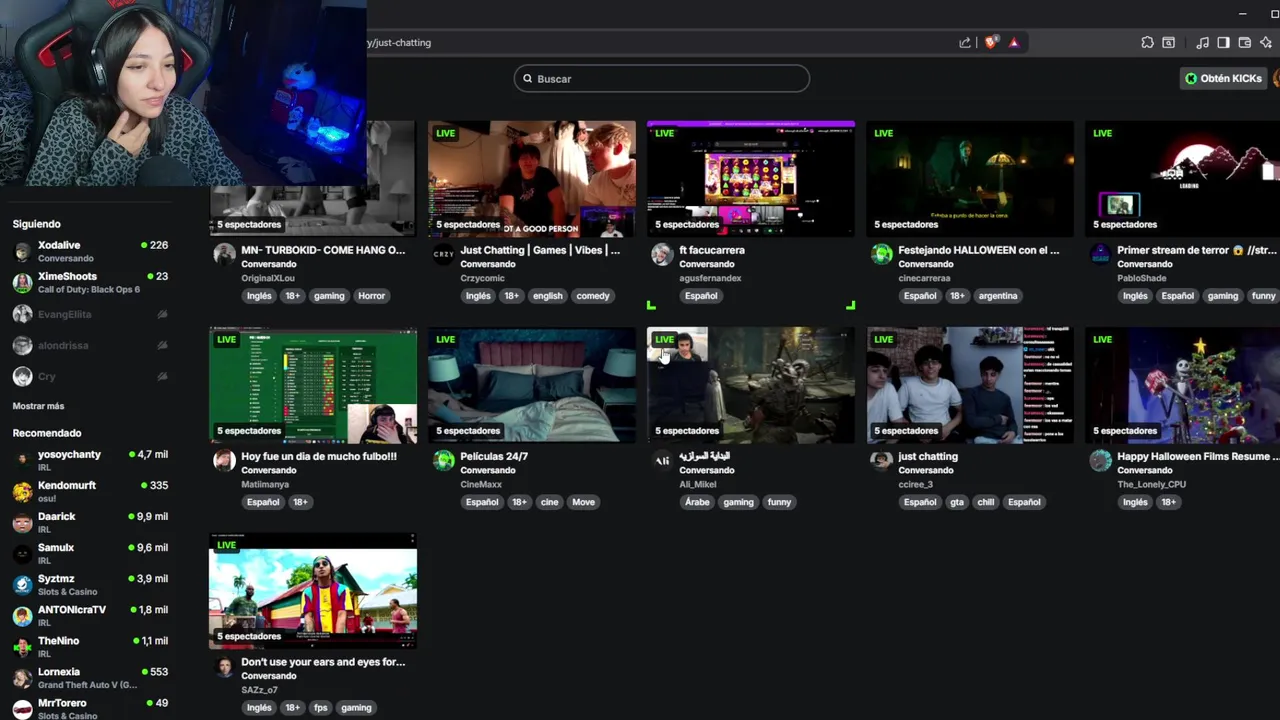Image resolution: width=1280 pixels, height=720 pixels.
Task: Click the share page icon in address bar
Action: (x=965, y=43)
